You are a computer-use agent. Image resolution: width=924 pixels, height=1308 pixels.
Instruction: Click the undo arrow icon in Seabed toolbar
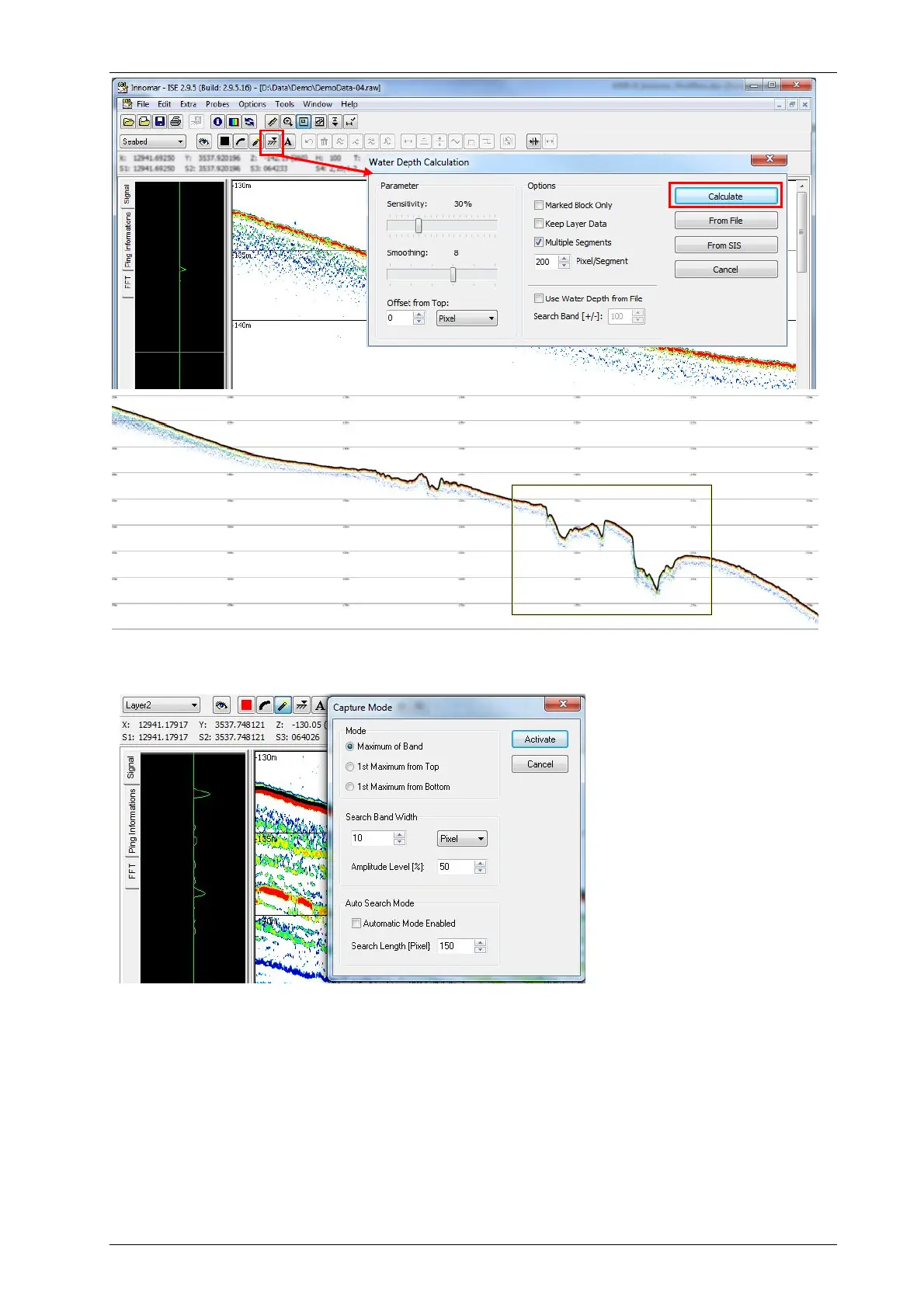pyautogui.click(x=308, y=141)
